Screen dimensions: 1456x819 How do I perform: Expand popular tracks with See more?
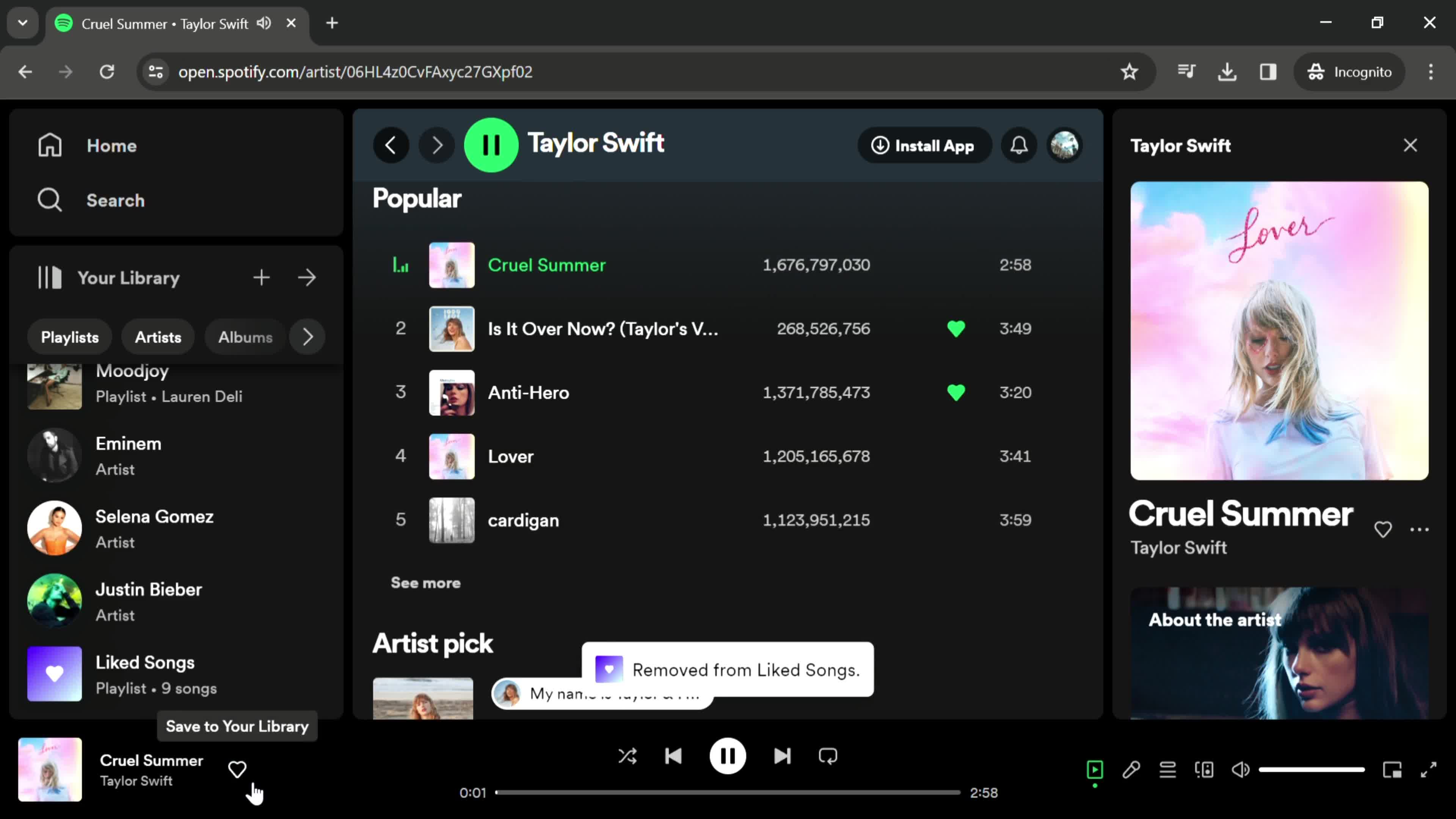pos(425,583)
